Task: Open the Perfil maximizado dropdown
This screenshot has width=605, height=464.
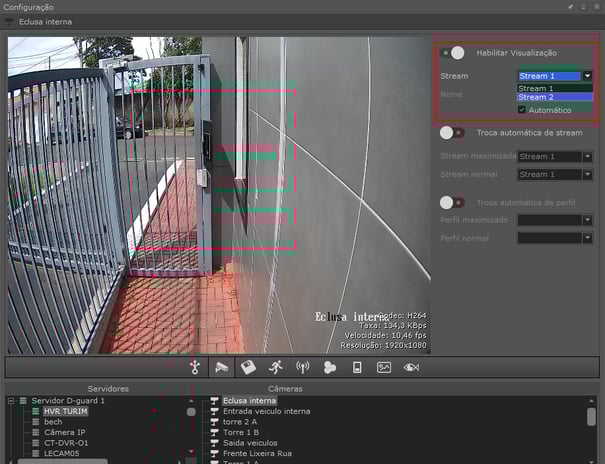Action: [587, 220]
